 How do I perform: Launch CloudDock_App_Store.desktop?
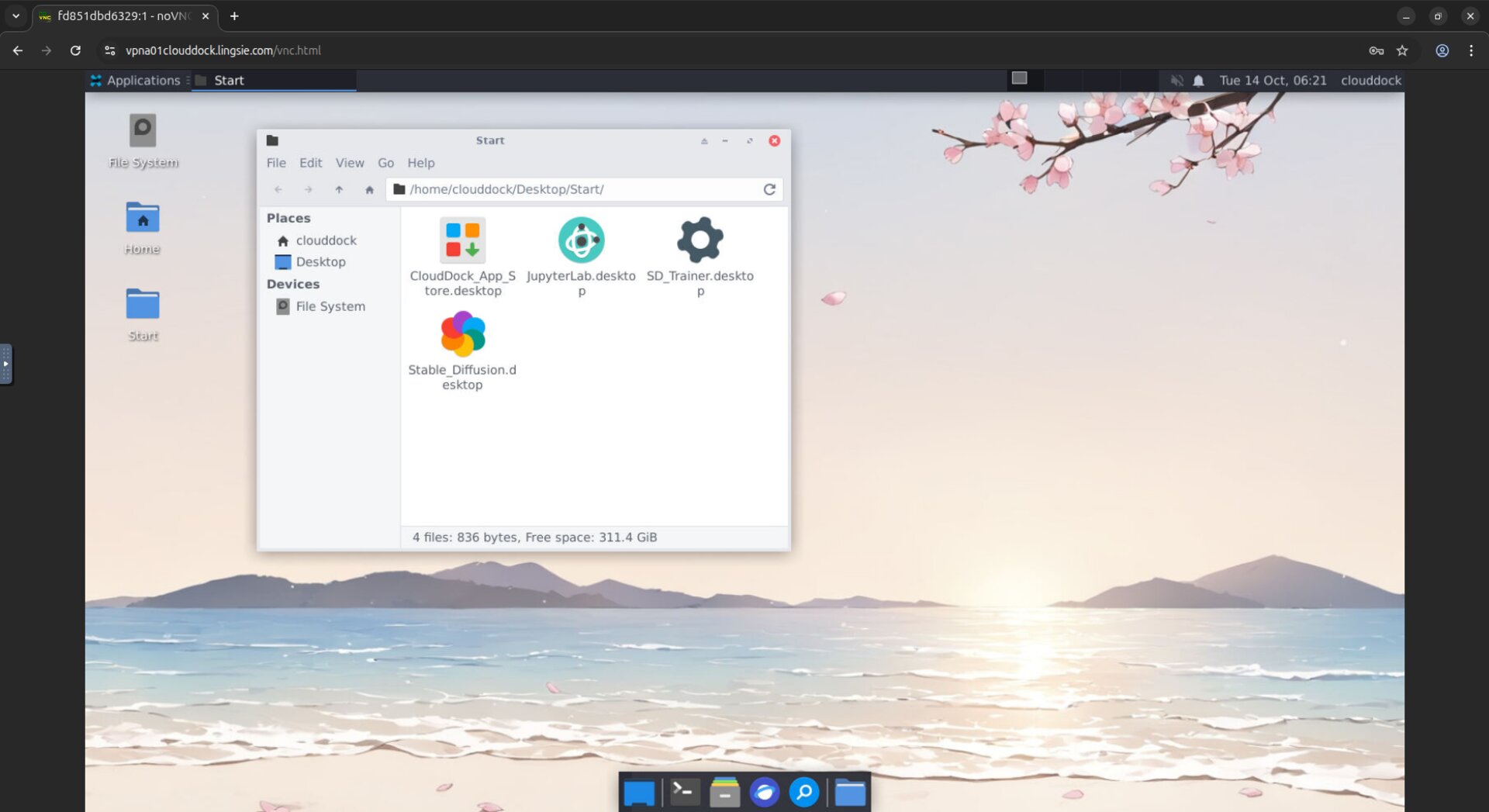click(x=462, y=240)
